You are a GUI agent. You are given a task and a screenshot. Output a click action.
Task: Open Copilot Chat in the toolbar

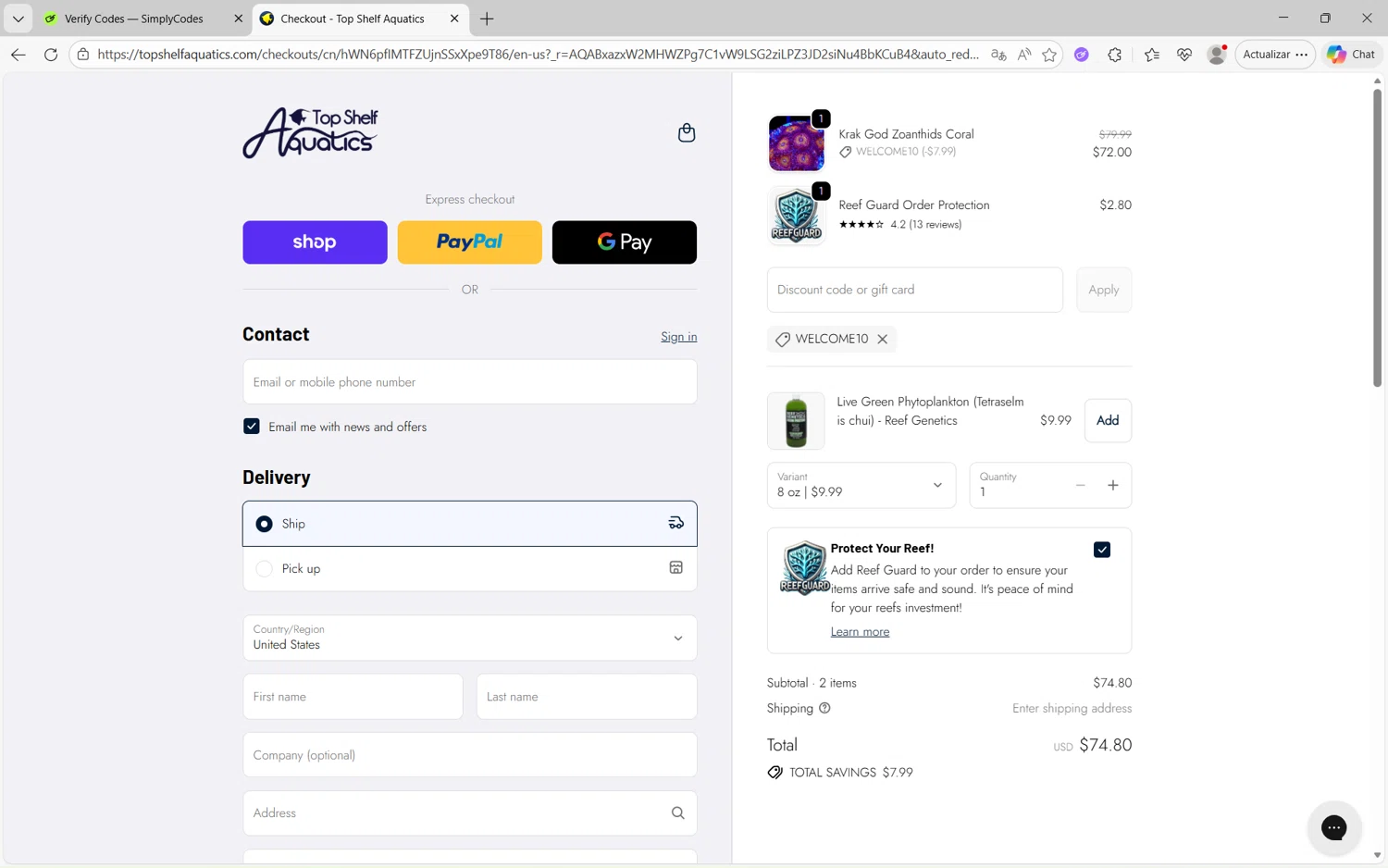click(x=1352, y=55)
